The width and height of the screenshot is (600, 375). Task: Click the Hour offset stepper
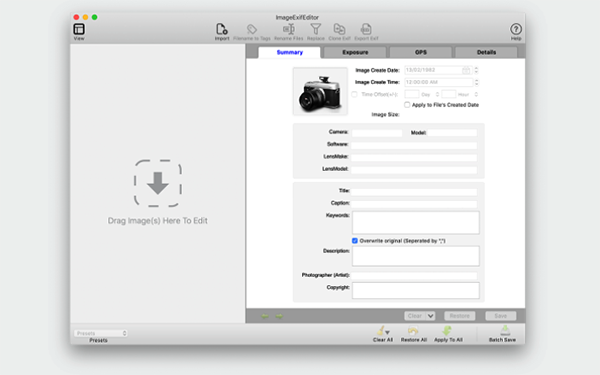(x=476, y=94)
